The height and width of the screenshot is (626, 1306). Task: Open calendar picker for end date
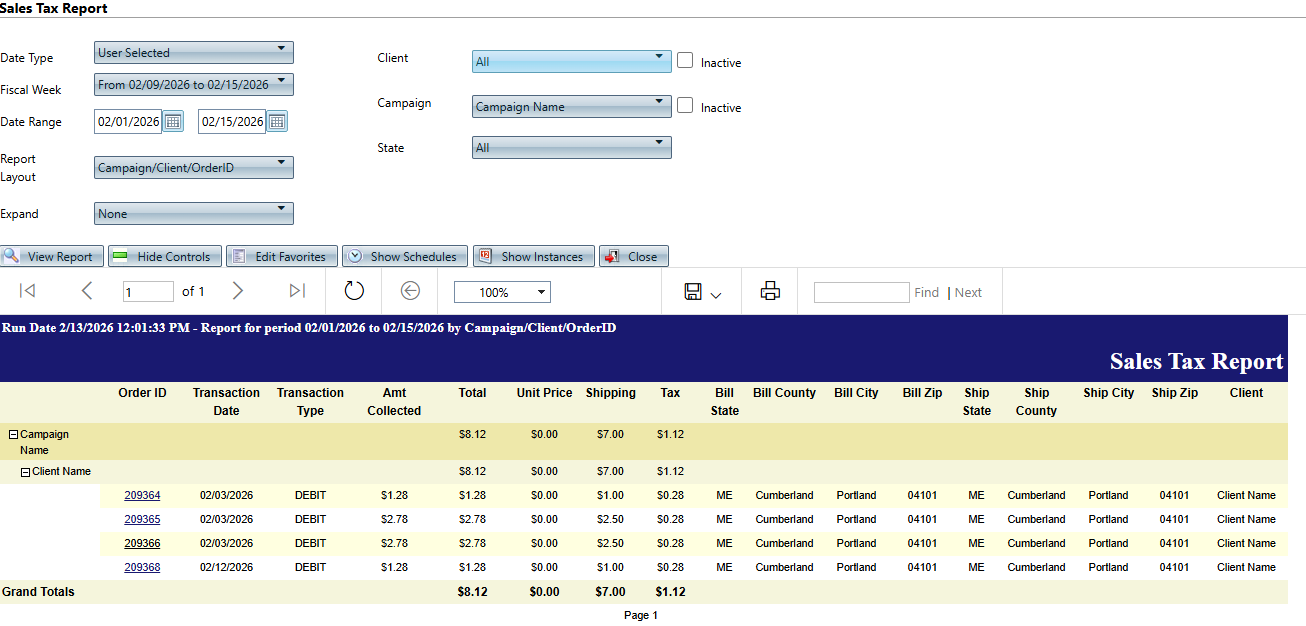pos(277,122)
